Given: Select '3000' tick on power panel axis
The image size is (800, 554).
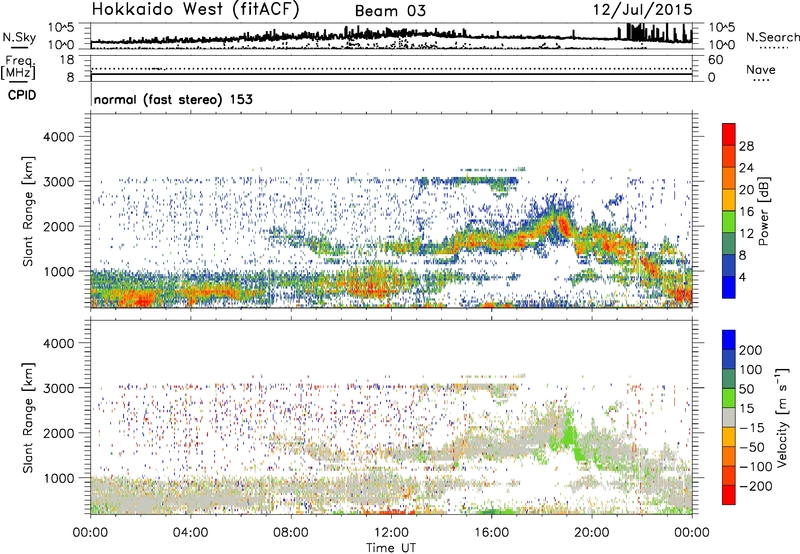Looking at the screenshot, I should 58,182.
